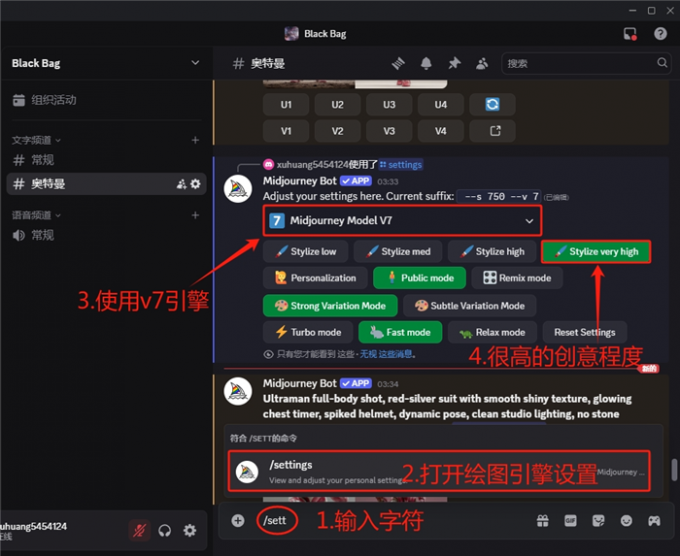
Task: Select the 奥特曼 text channel
Action: 106,184
